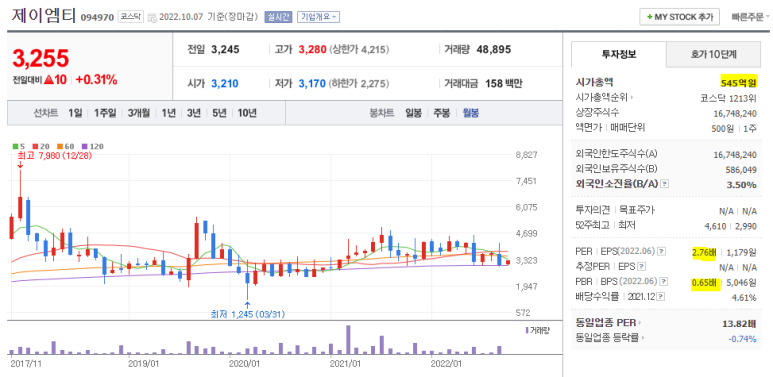Click 전일 value 3,245
Screen dimensions: 773x377
pyautogui.click(x=225, y=49)
